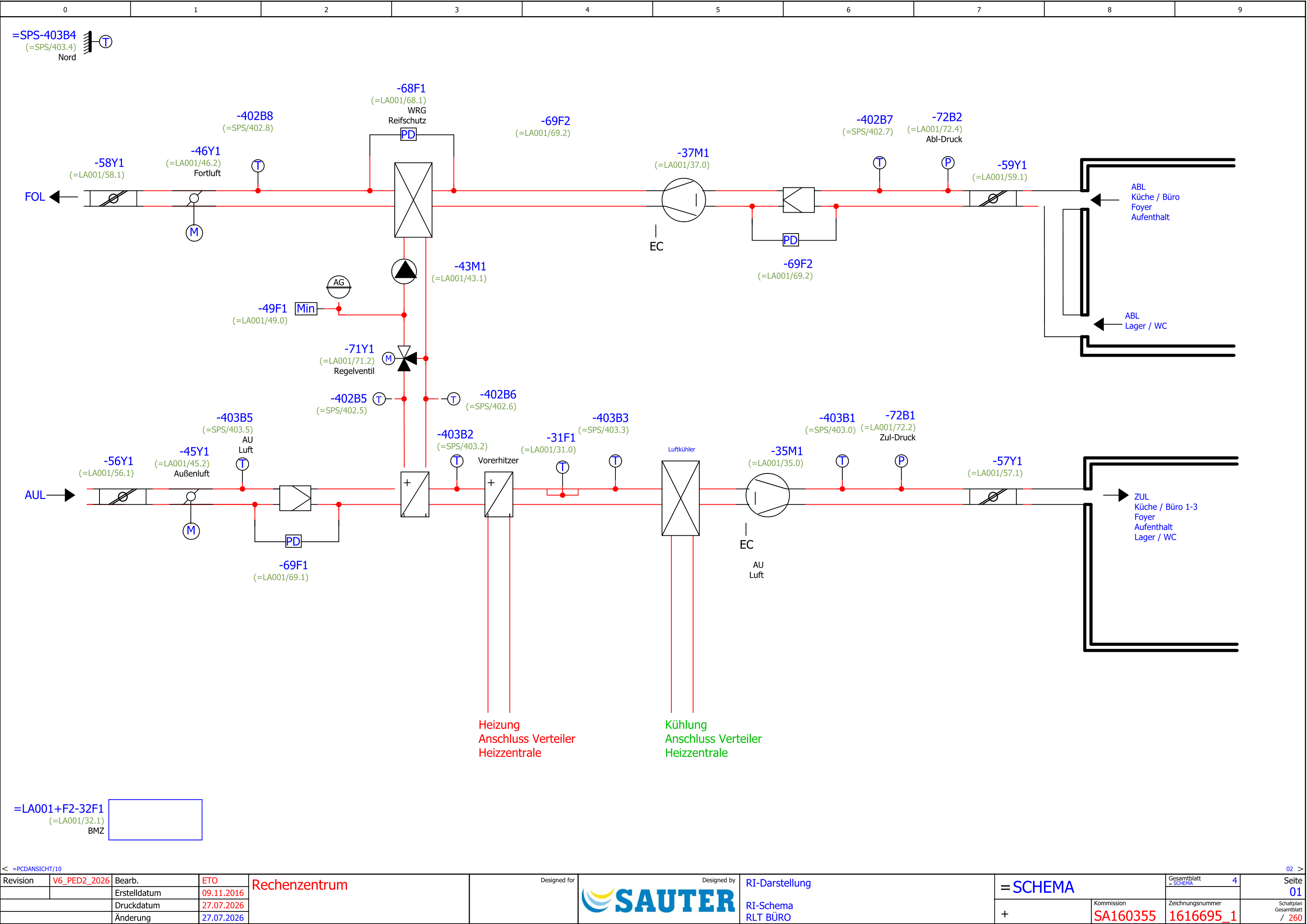Viewport: 1307px width, 924px height.
Task: Click the (=LA001/37.0) cross reference
Action: 682,165
